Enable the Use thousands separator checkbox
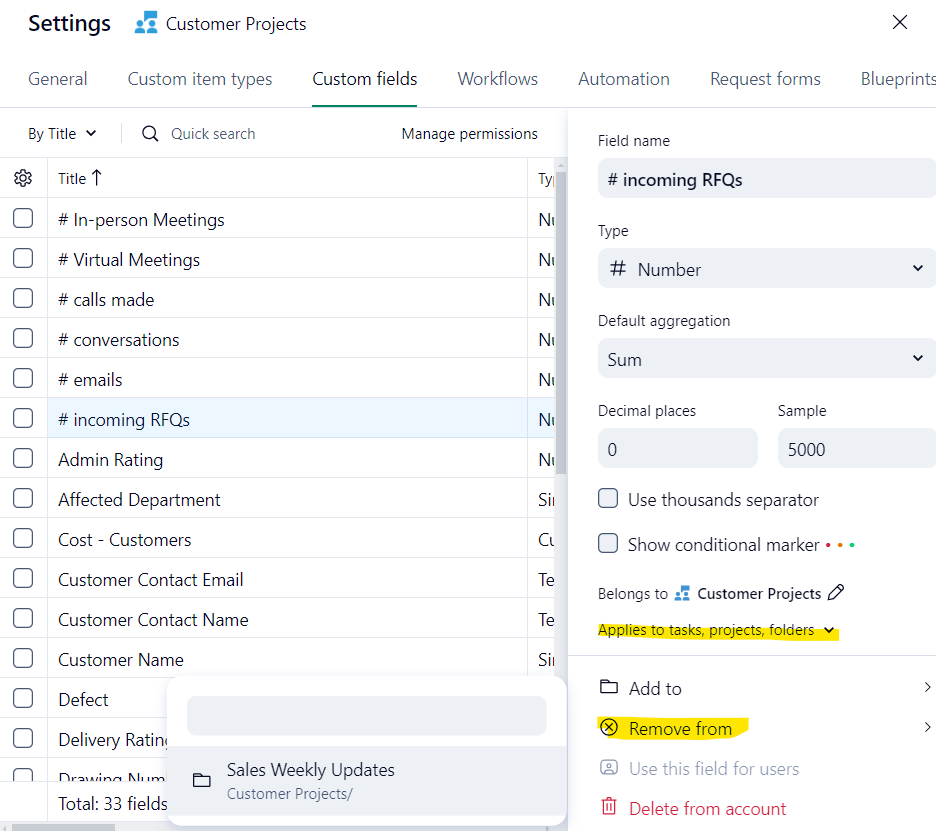Image resolution: width=936 pixels, height=831 pixels. click(x=608, y=499)
